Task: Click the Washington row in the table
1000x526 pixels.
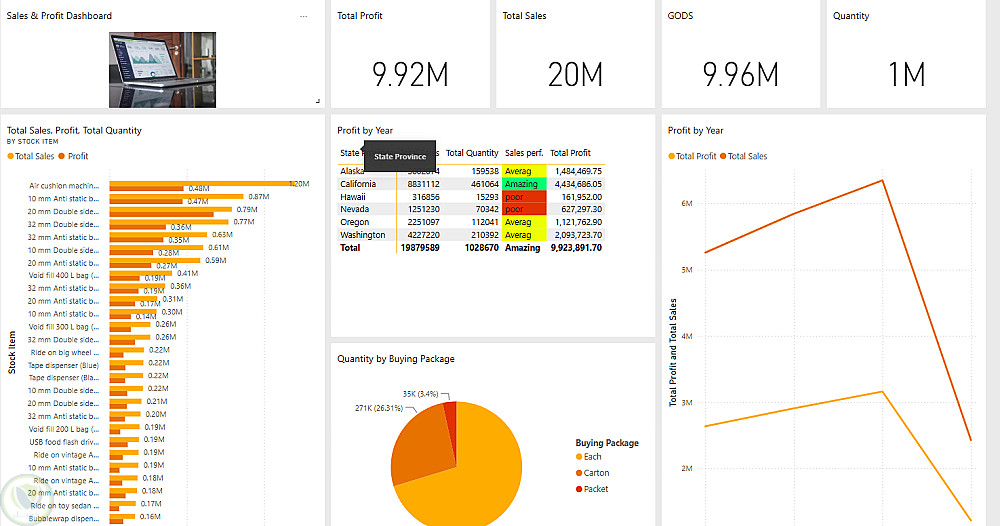Action: (471, 235)
